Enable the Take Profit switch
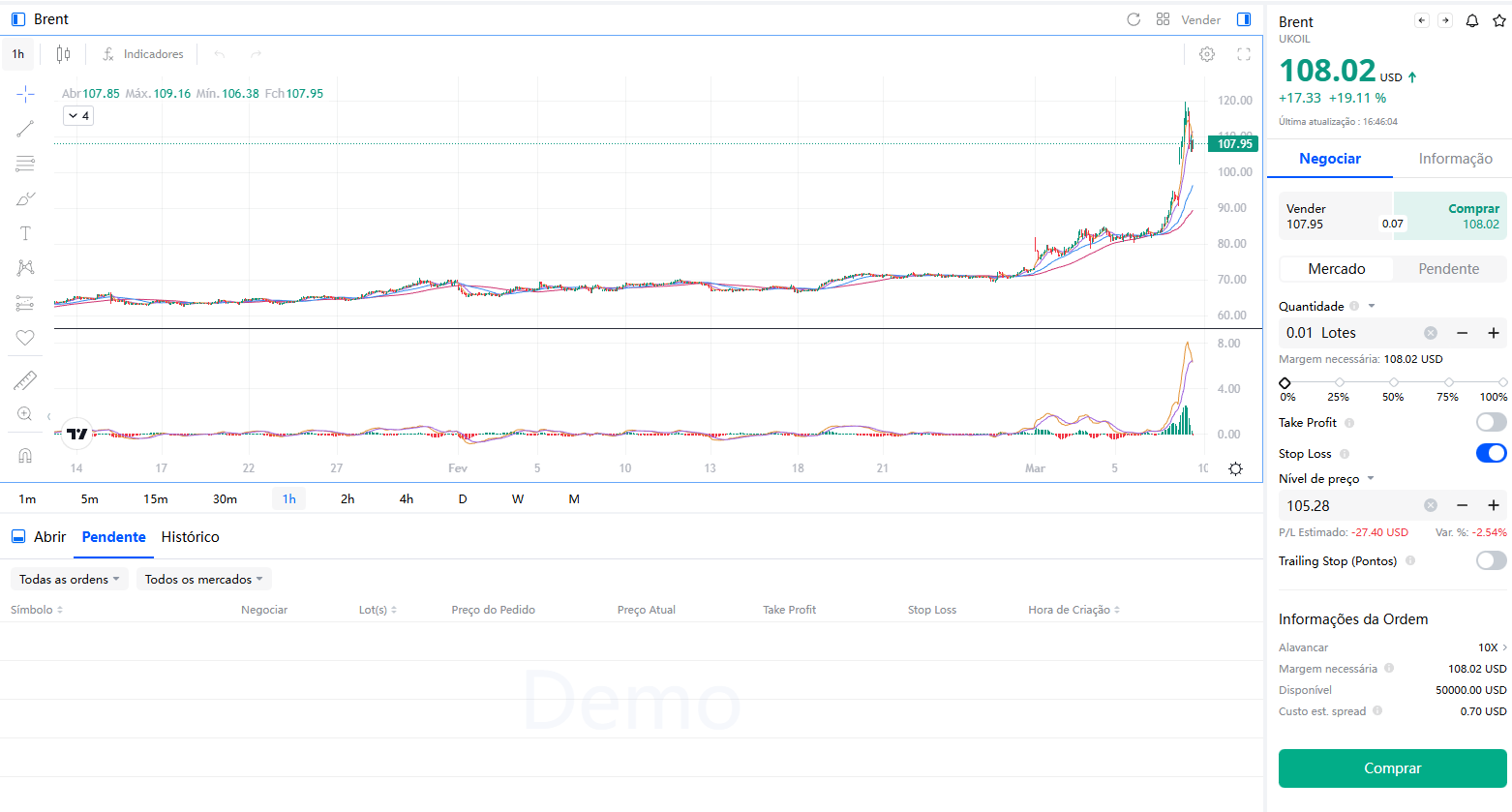Viewport: 1512px width, 812px height. [x=1491, y=422]
